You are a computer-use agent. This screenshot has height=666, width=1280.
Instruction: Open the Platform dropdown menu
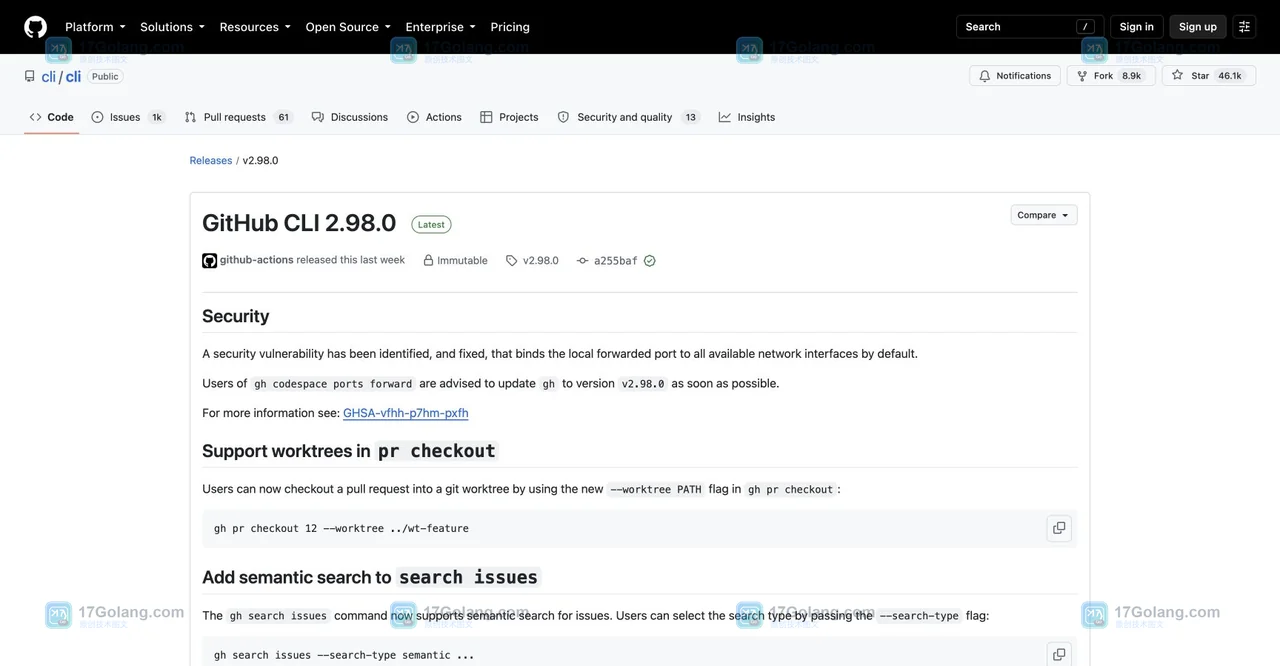pyautogui.click(x=95, y=27)
